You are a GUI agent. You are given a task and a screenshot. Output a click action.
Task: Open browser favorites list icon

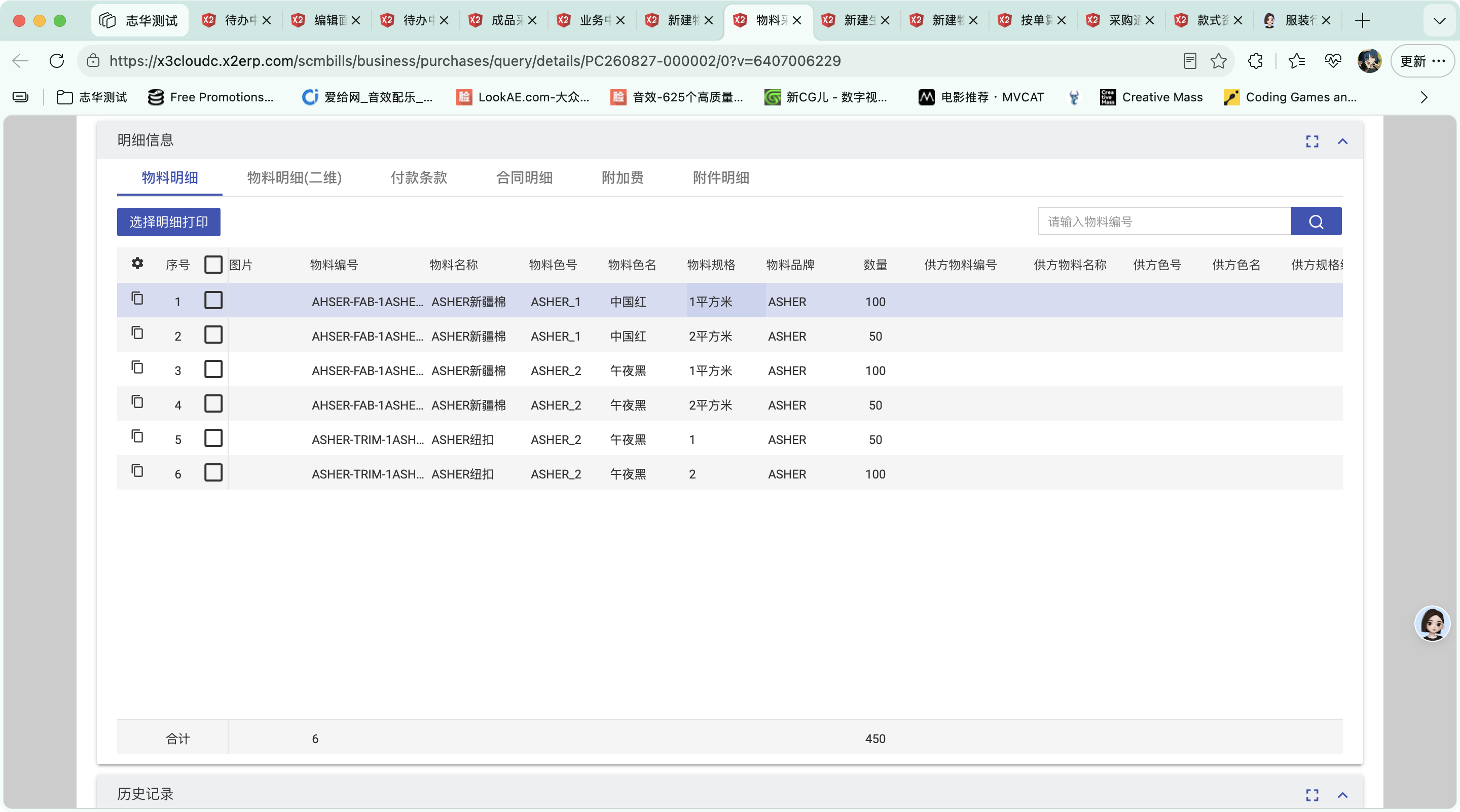[x=1296, y=61]
